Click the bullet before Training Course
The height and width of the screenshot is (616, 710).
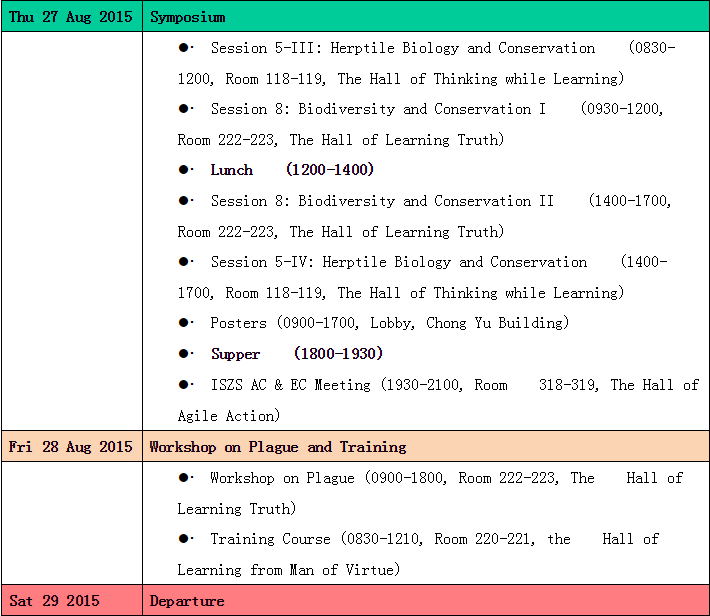(x=184, y=539)
